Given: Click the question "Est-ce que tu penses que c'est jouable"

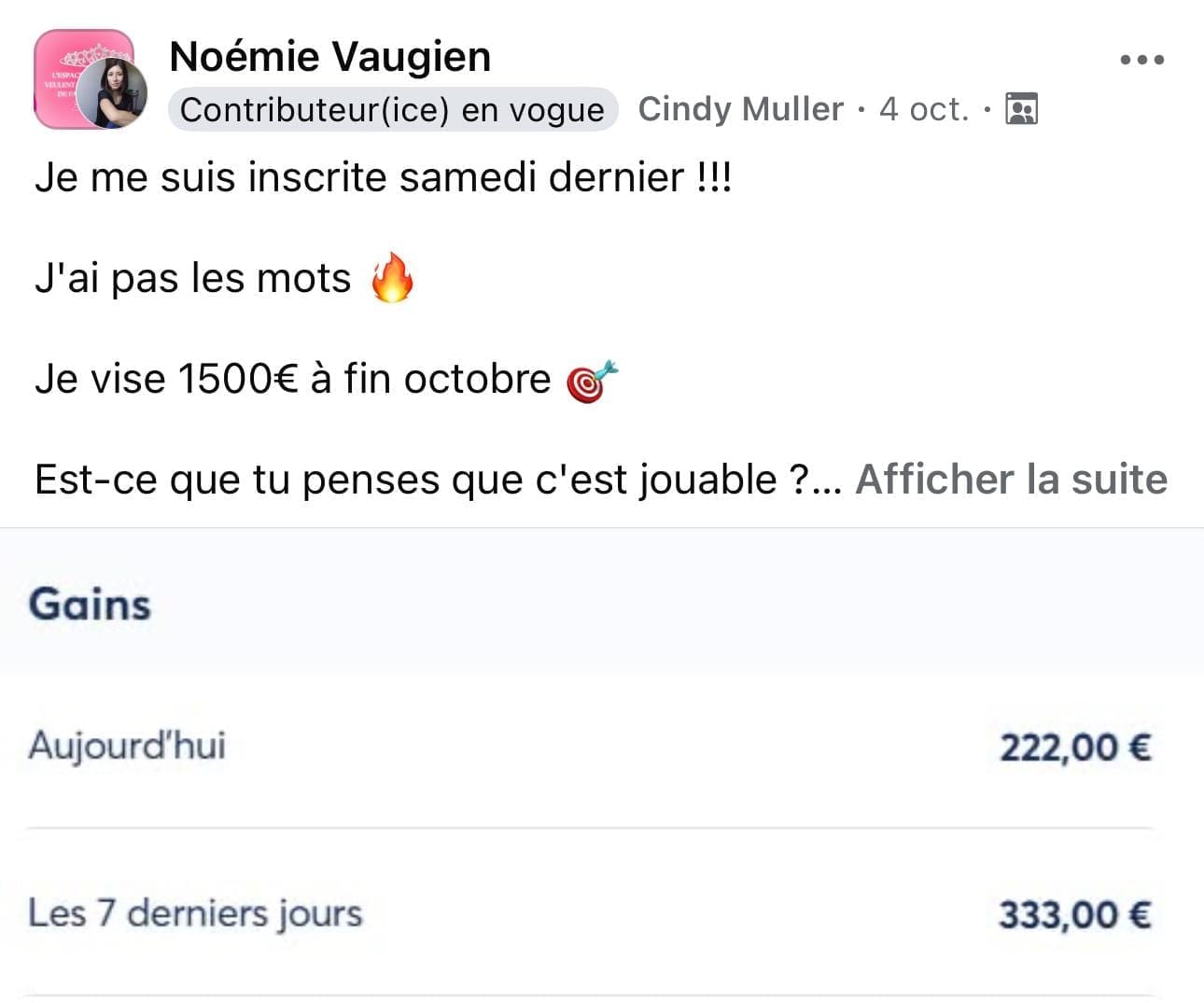Looking at the screenshot, I should tap(420, 480).
